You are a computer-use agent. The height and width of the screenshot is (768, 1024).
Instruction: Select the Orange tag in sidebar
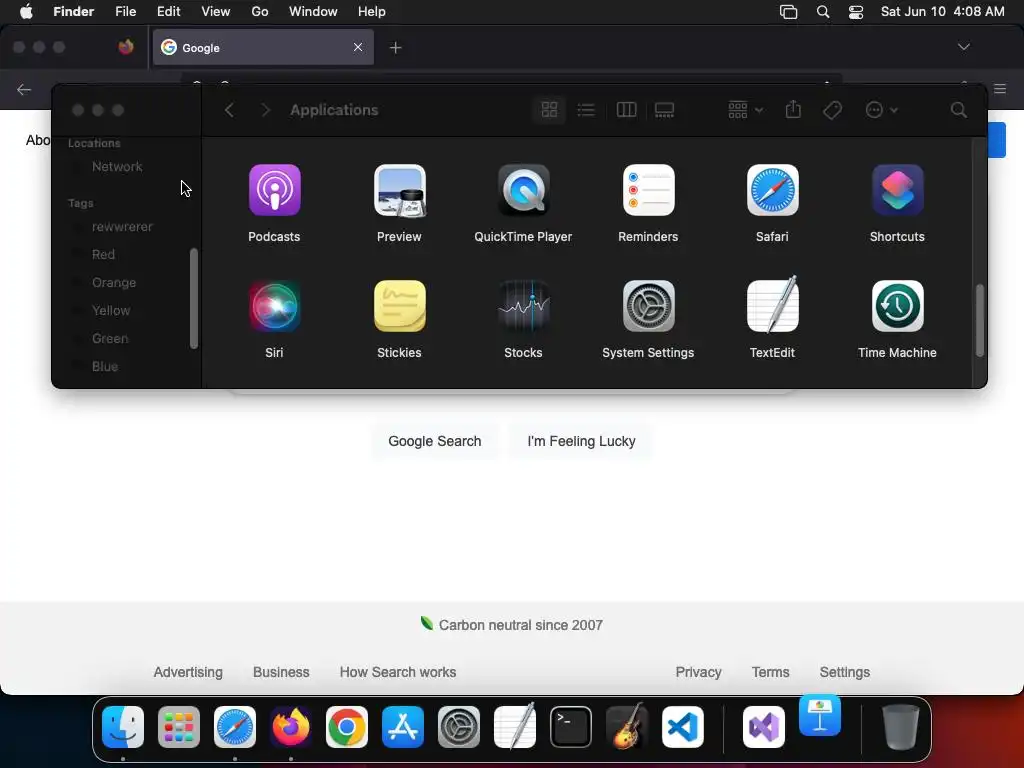pyautogui.click(x=114, y=282)
